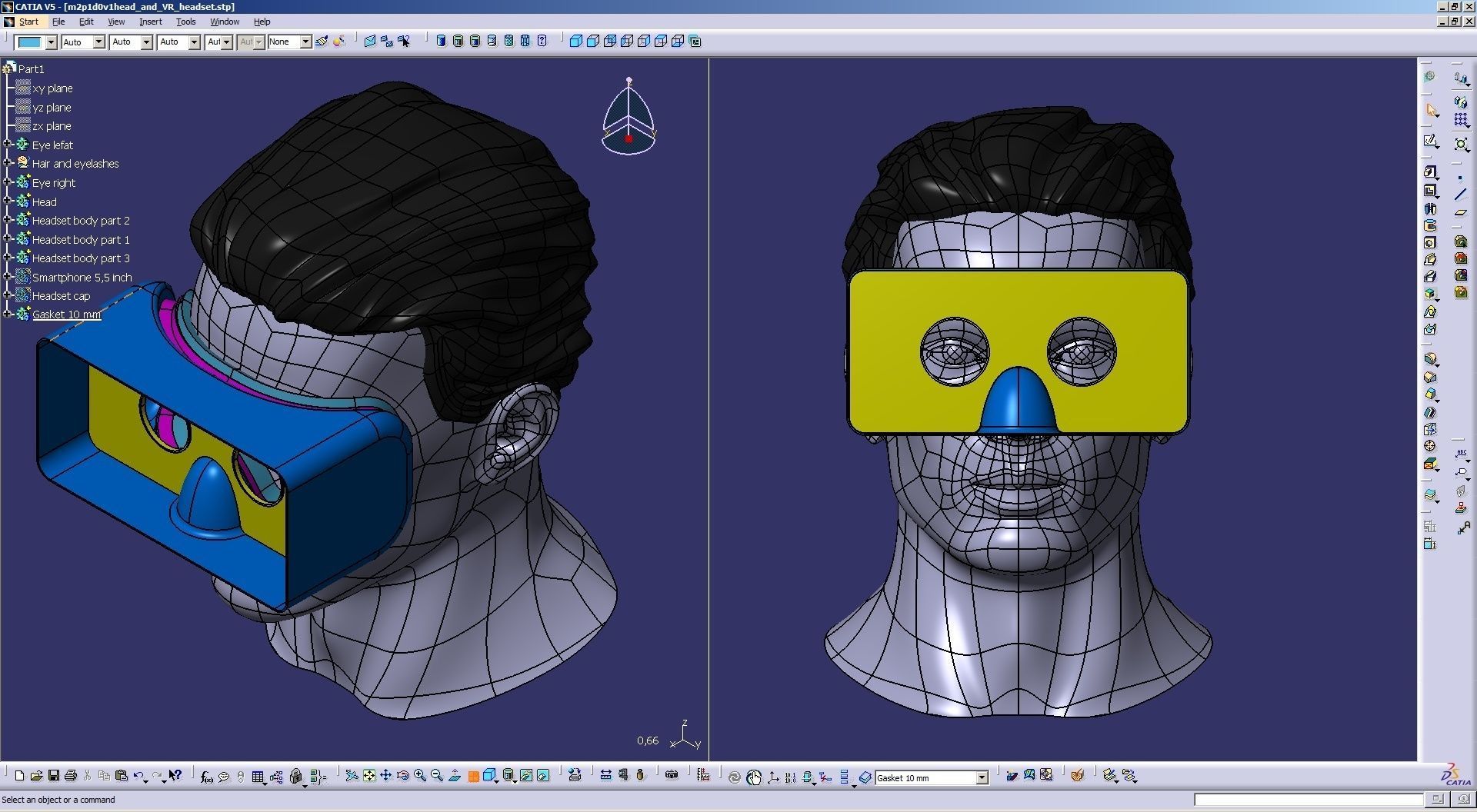Select the Pan arrows icon
The image size is (1477, 812).
pyautogui.click(x=386, y=776)
